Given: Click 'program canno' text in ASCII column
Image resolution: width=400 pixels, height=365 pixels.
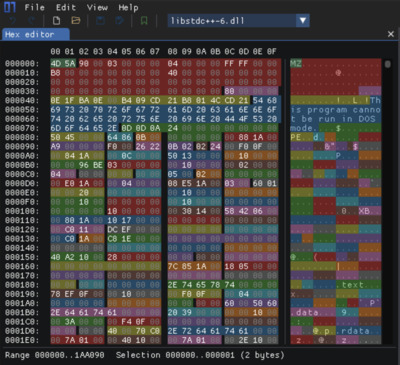Looking at the screenshot, I should pos(343,110).
